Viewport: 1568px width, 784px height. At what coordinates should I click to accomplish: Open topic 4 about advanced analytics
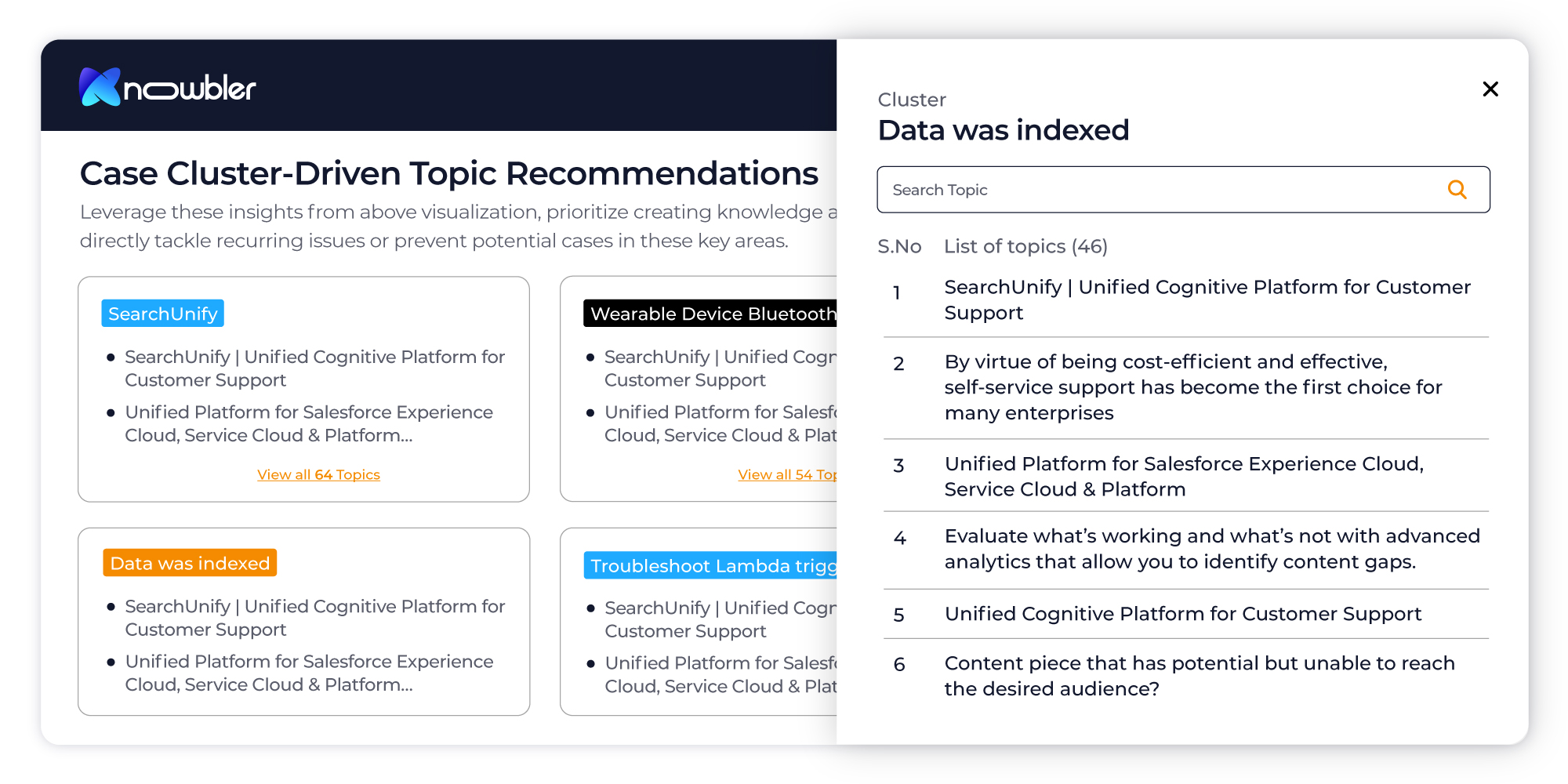tap(1211, 549)
